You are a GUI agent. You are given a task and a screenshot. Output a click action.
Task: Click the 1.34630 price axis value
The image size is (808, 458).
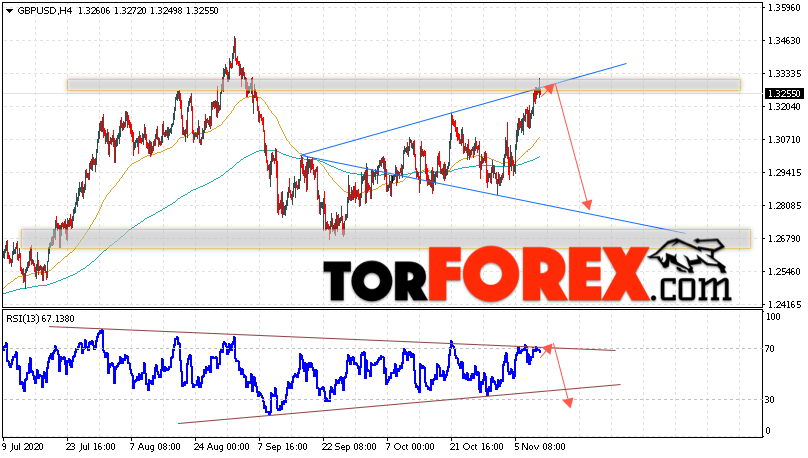tap(784, 41)
